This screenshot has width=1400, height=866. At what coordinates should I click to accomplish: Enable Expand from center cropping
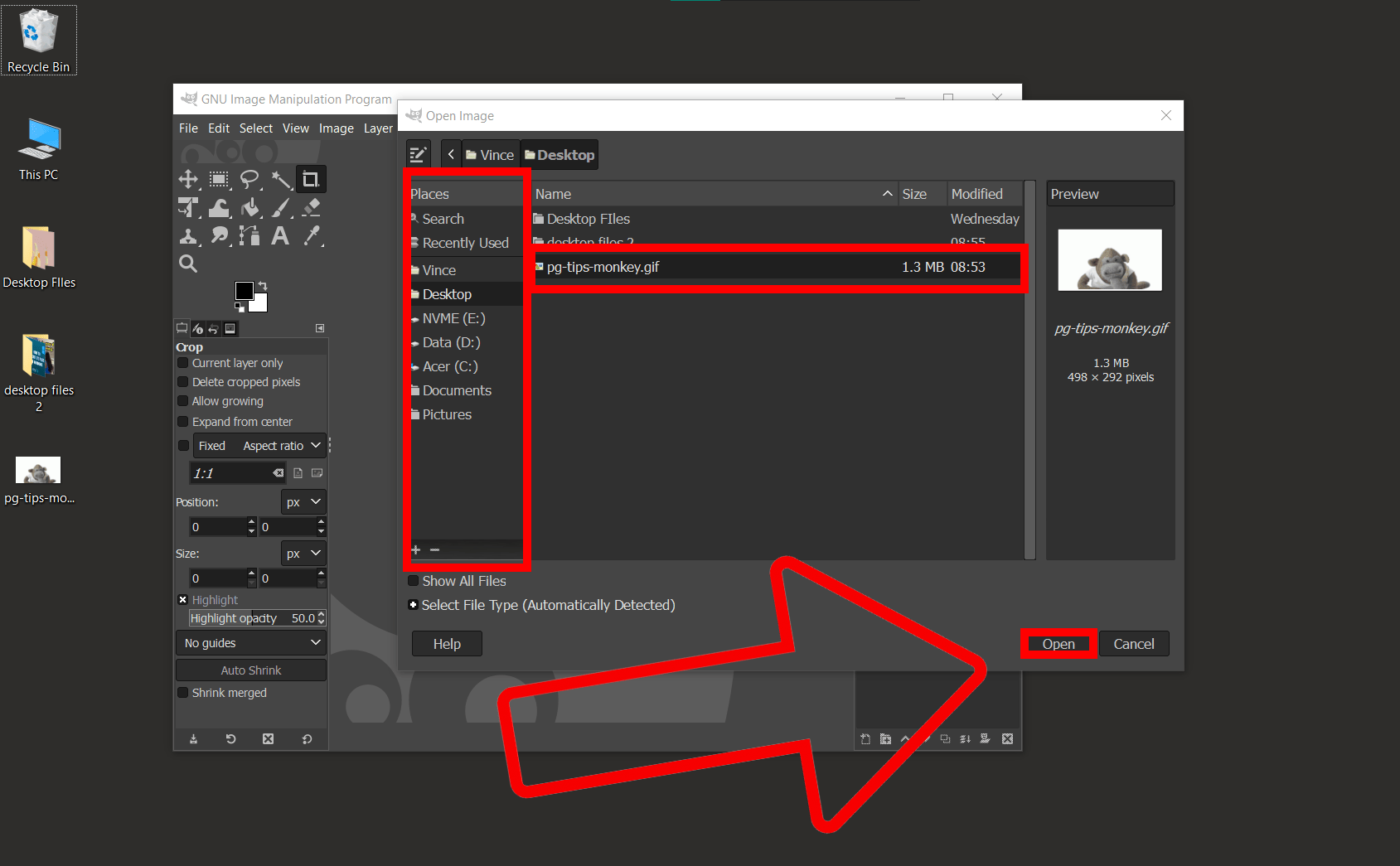[x=182, y=421]
